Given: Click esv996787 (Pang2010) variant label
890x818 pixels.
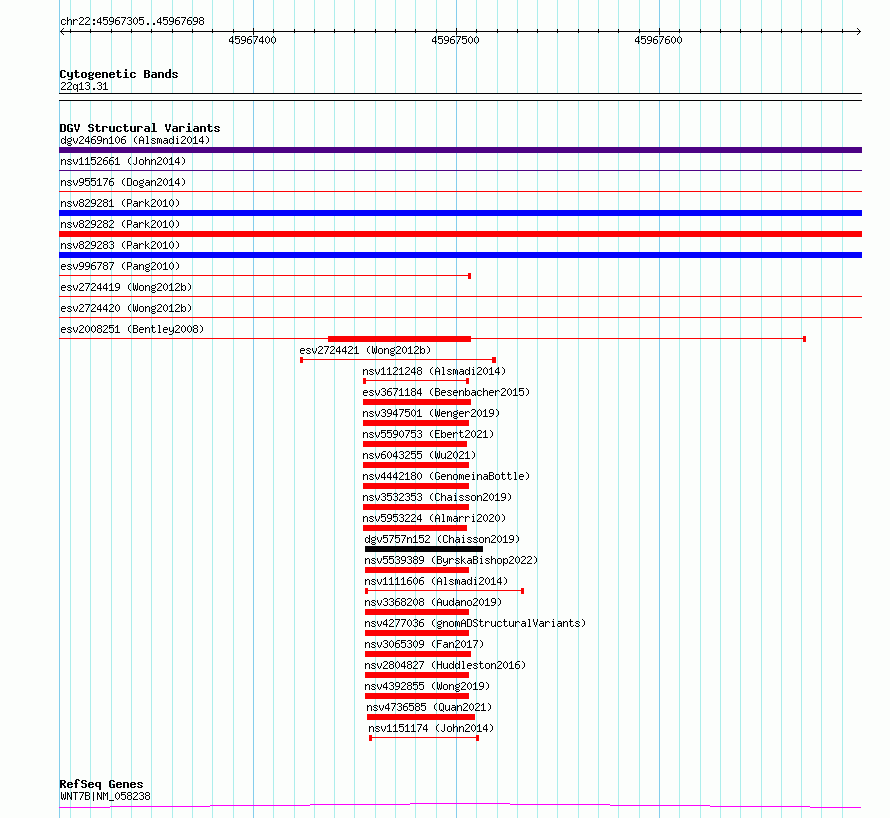Looking at the screenshot, I should tap(120, 266).
